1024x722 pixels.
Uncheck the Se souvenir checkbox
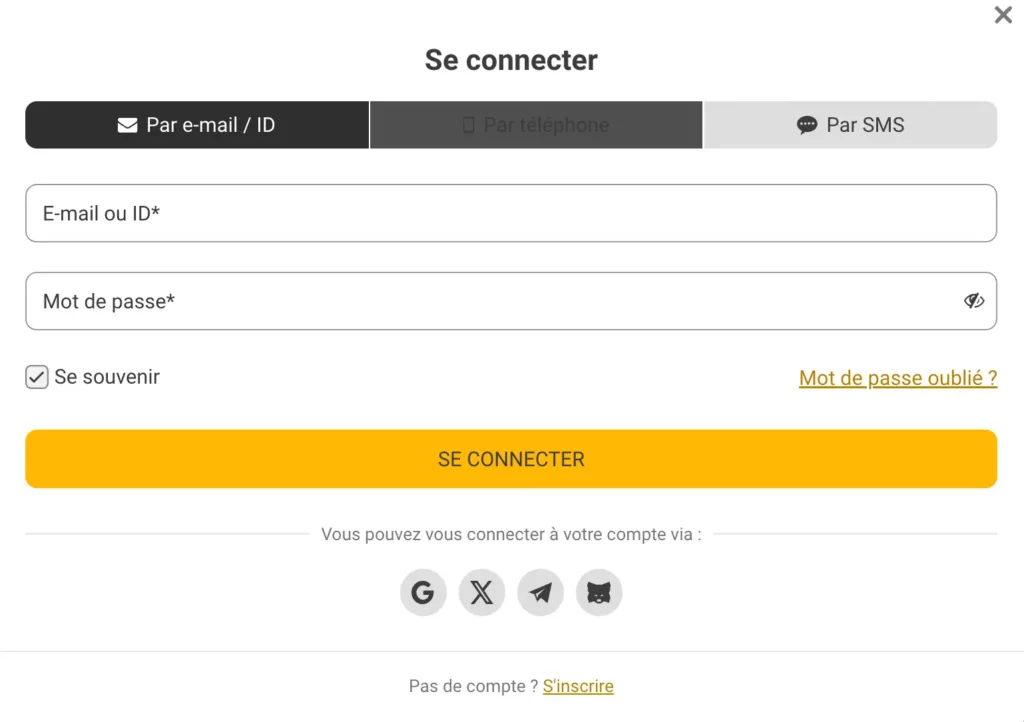coord(36,377)
